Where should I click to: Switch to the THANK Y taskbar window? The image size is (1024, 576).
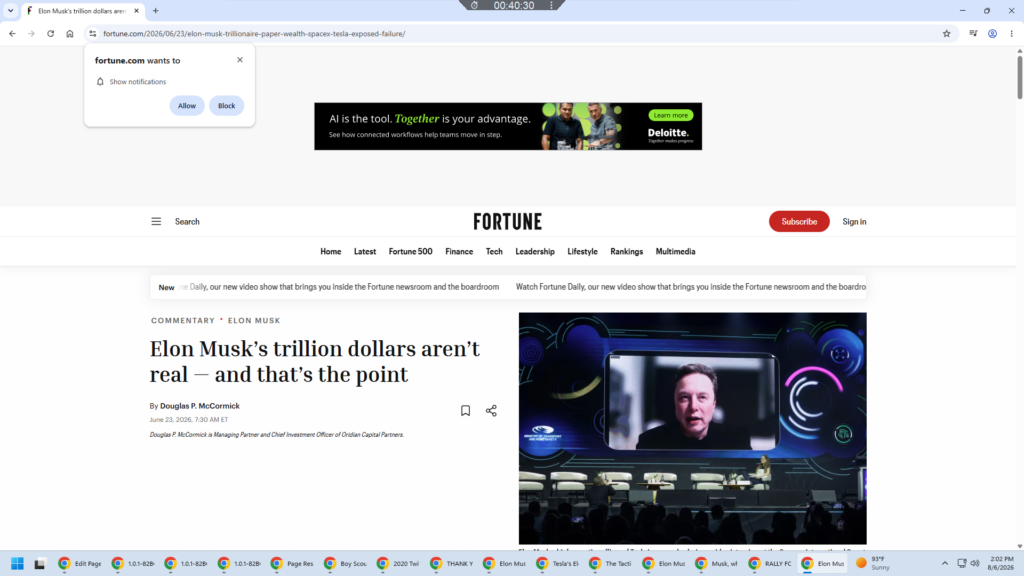[x=451, y=563]
